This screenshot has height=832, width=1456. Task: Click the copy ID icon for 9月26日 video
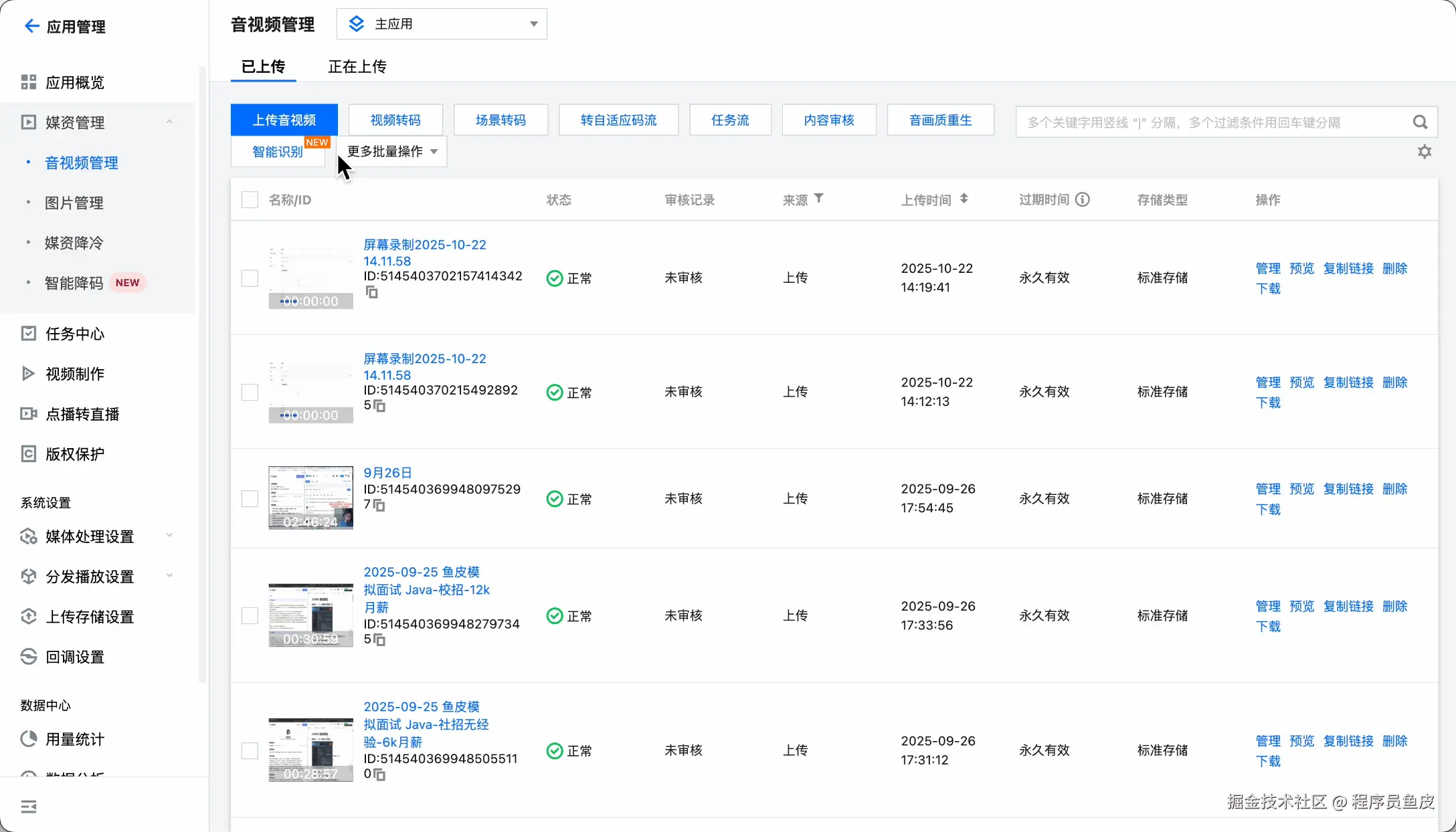click(x=379, y=506)
